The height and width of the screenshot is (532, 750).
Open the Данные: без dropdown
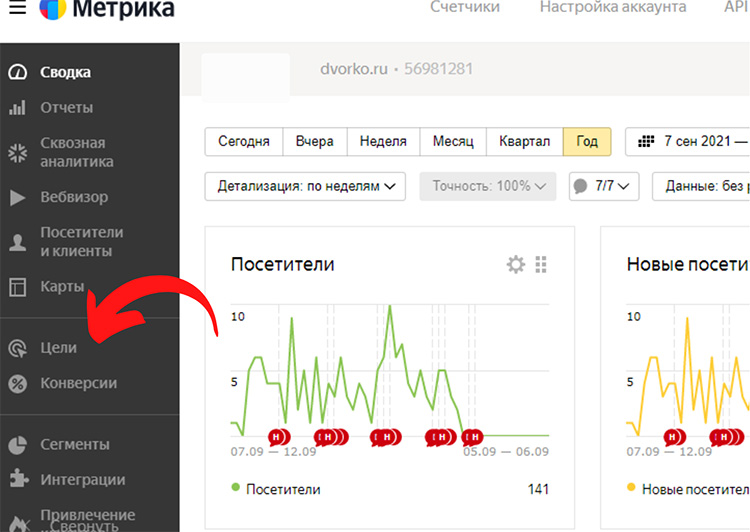click(x=701, y=186)
